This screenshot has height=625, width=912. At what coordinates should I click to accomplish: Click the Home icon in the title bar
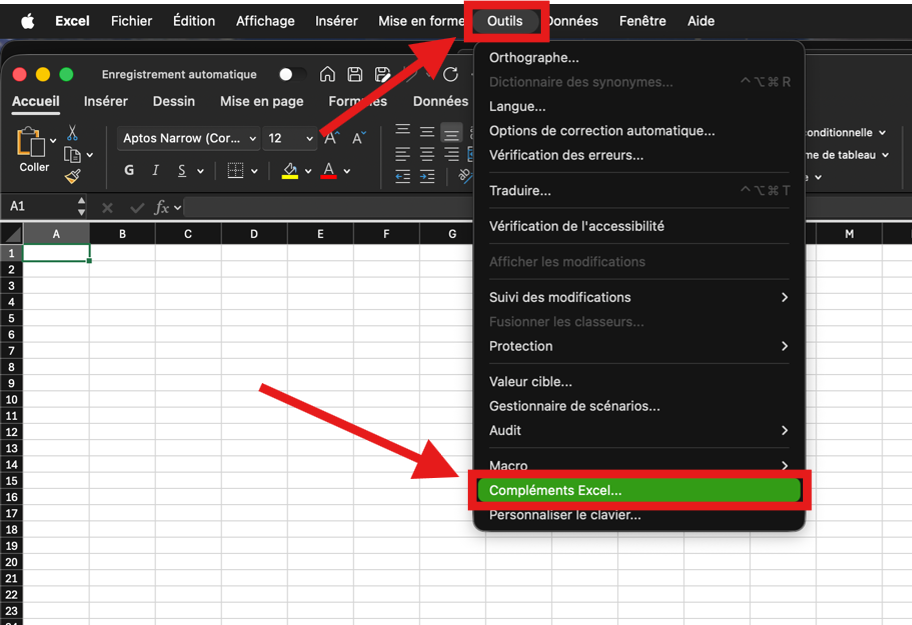tap(327, 74)
